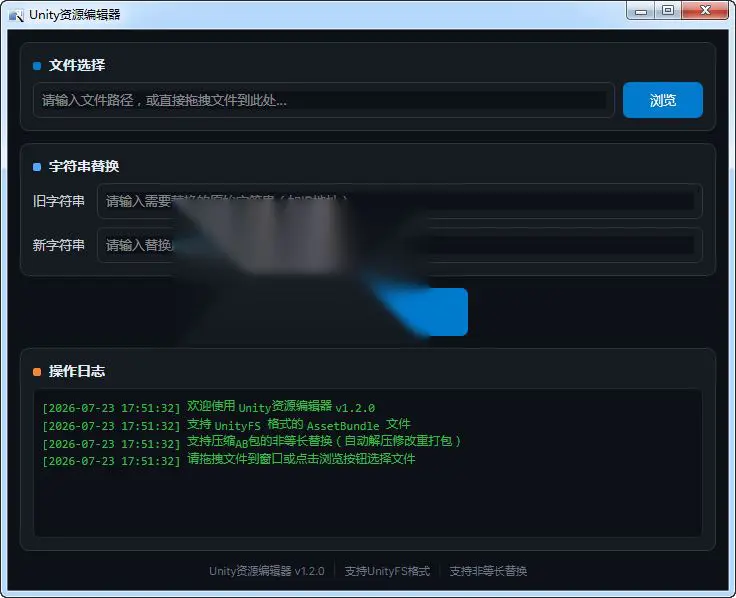The height and width of the screenshot is (598, 736).
Task: Click the 新字符串 label
Action: pos(59,245)
